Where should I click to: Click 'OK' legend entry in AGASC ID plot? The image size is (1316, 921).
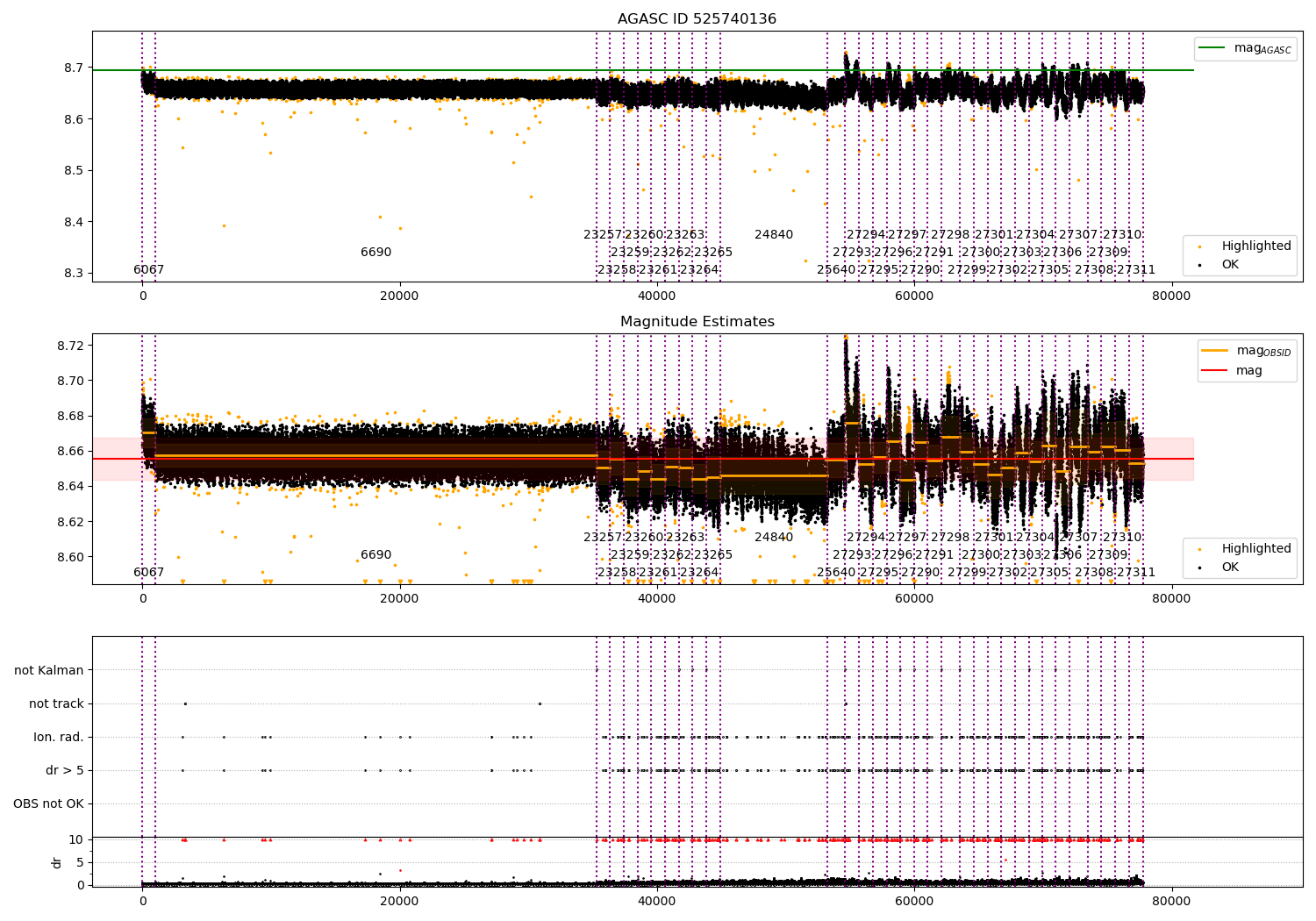tap(1219, 264)
